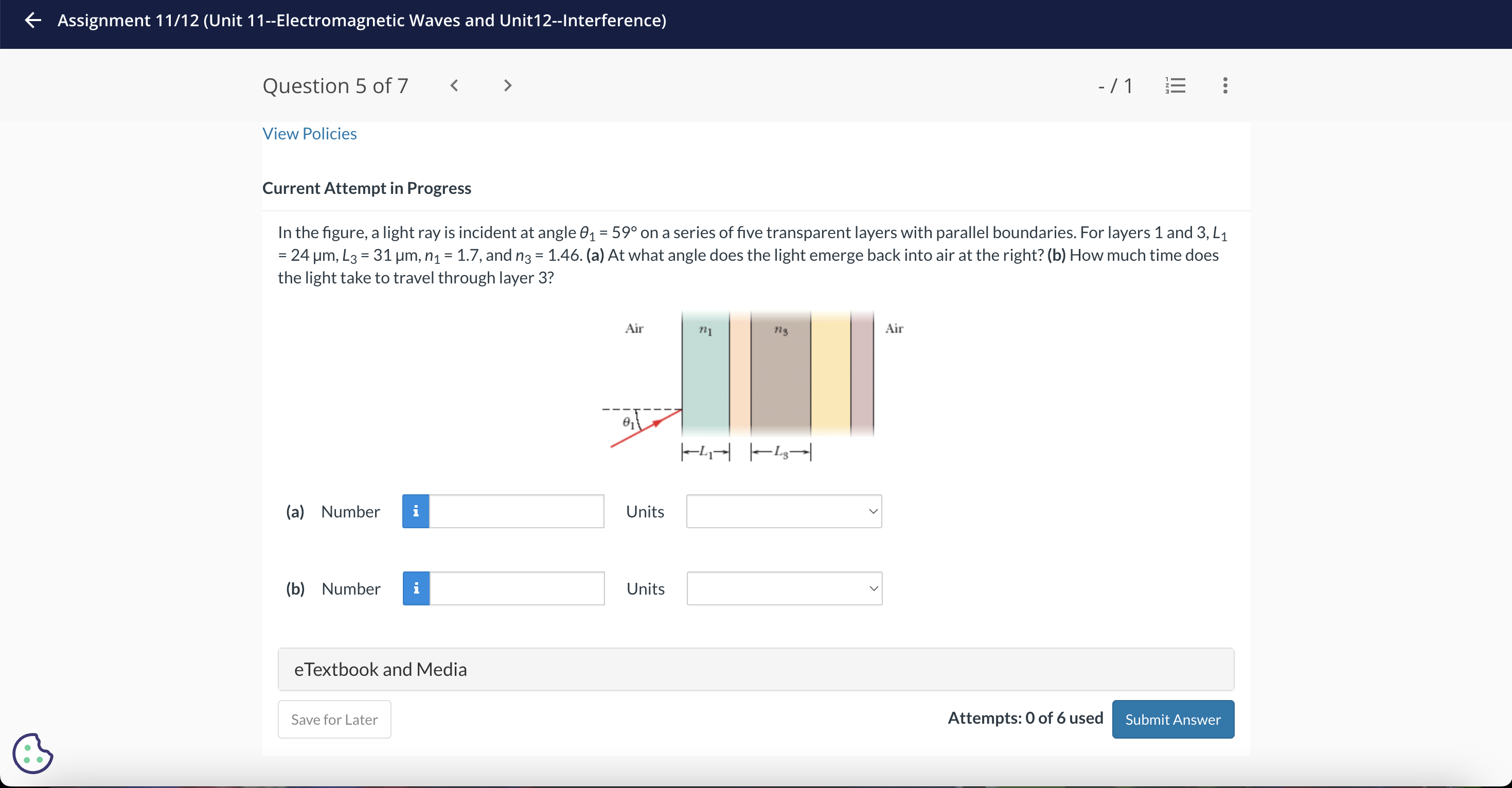
Task: Open the three-dot options menu
Action: tap(1225, 86)
